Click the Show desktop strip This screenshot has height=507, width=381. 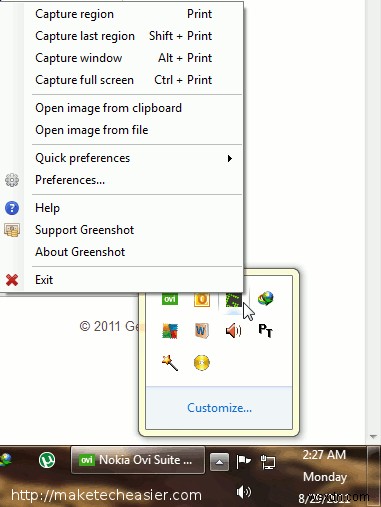(x=375, y=476)
